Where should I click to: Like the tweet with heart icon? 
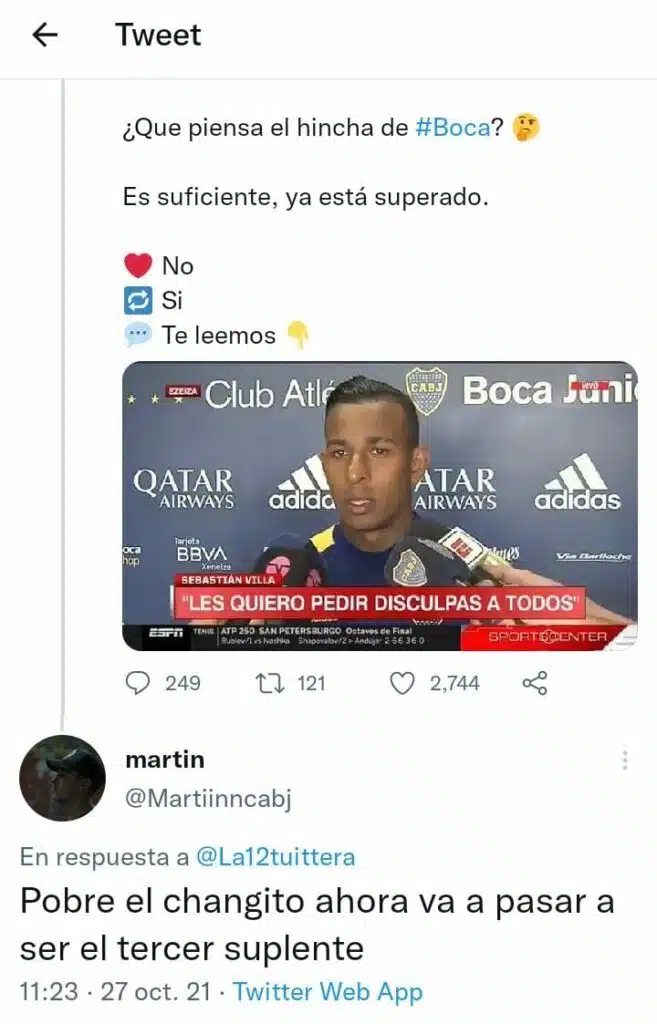click(402, 683)
